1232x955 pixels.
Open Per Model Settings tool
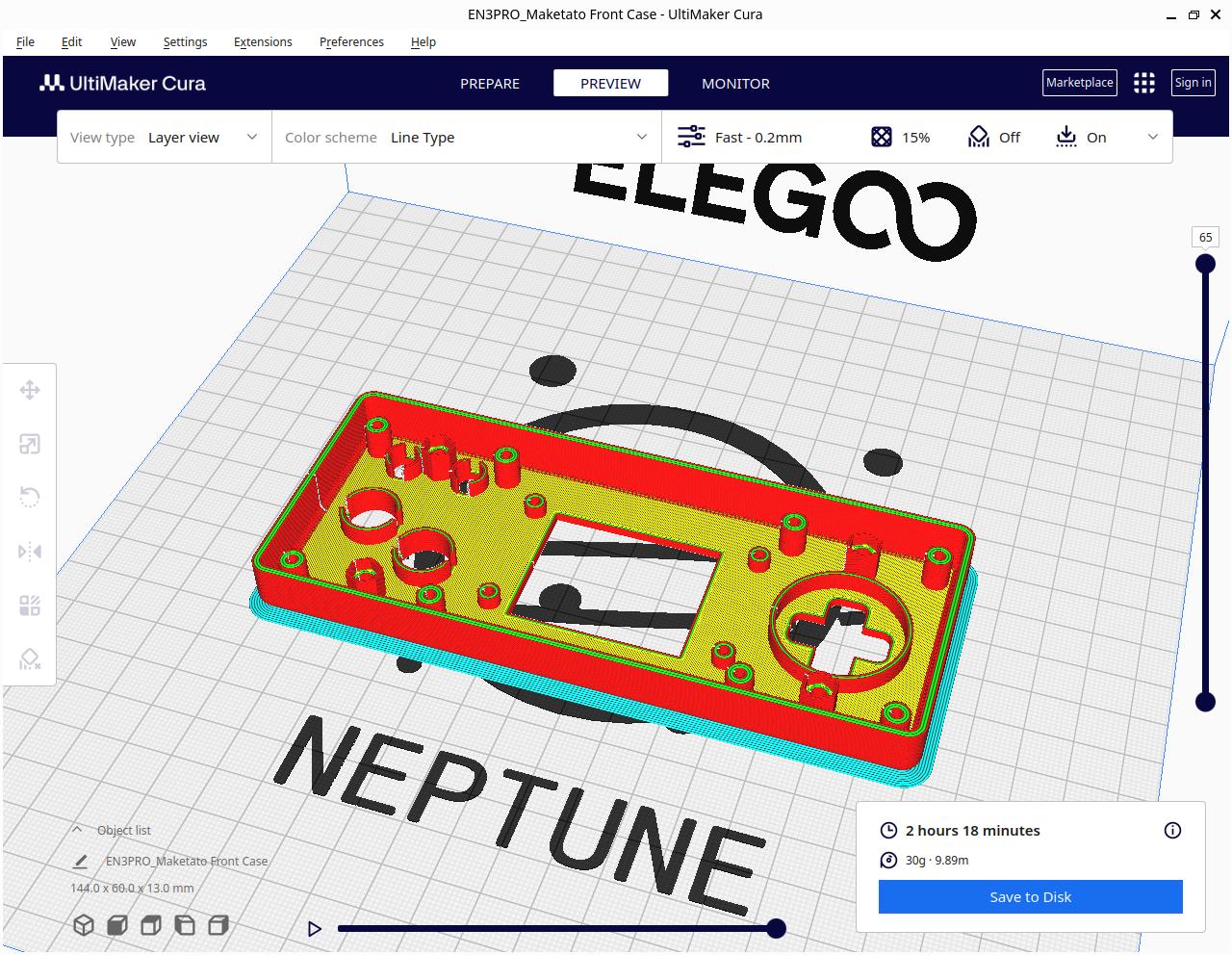[x=30, y=606]
